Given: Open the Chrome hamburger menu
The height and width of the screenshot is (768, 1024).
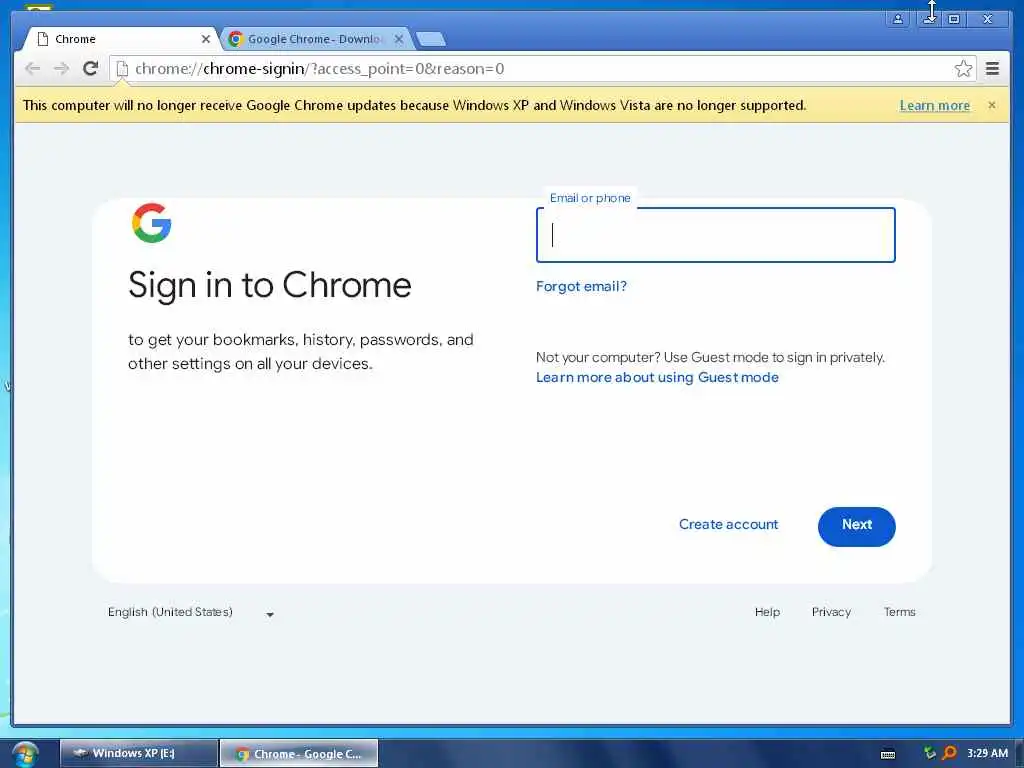Looking at the screenshot, I should (x=992, y=69).
